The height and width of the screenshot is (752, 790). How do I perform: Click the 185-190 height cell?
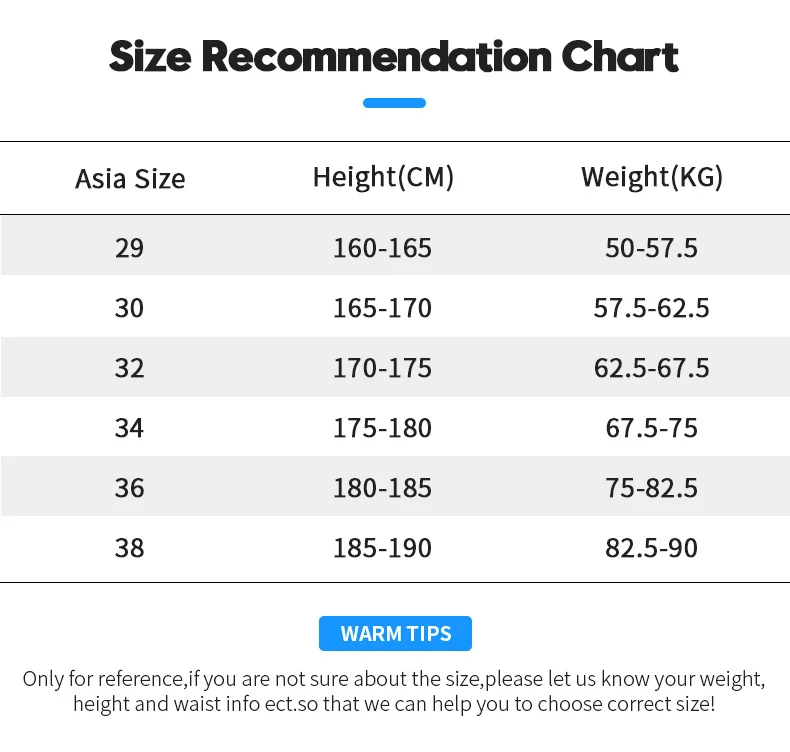click(382, 548)
